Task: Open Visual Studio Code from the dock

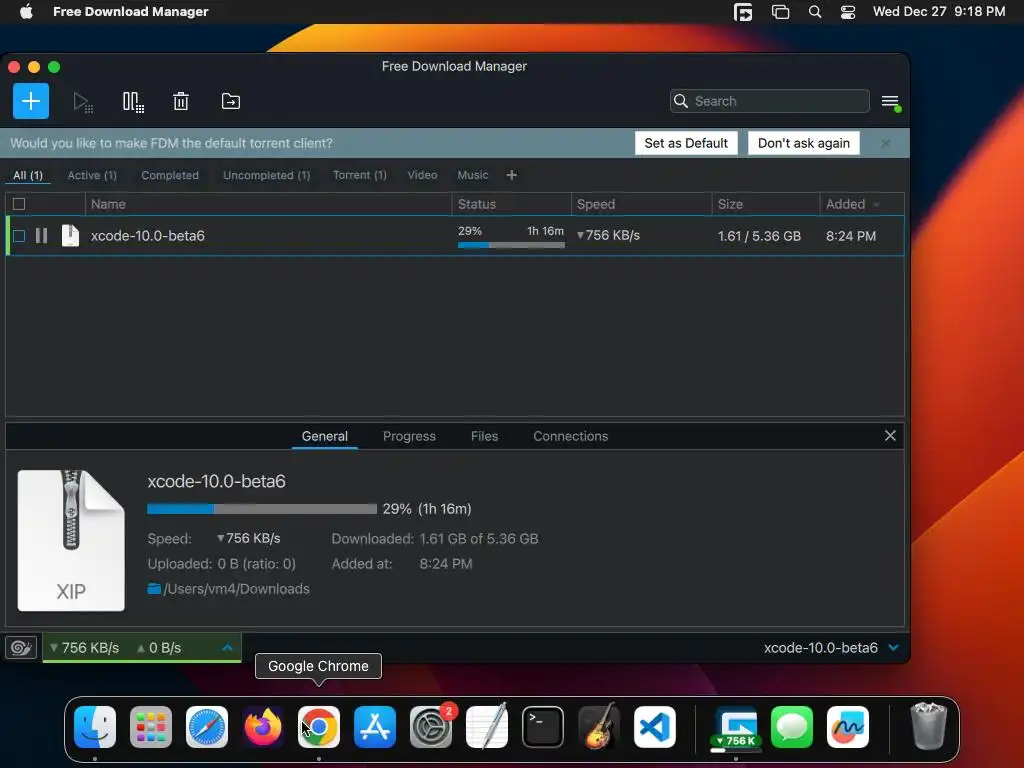Action: (x=655, y=727)
